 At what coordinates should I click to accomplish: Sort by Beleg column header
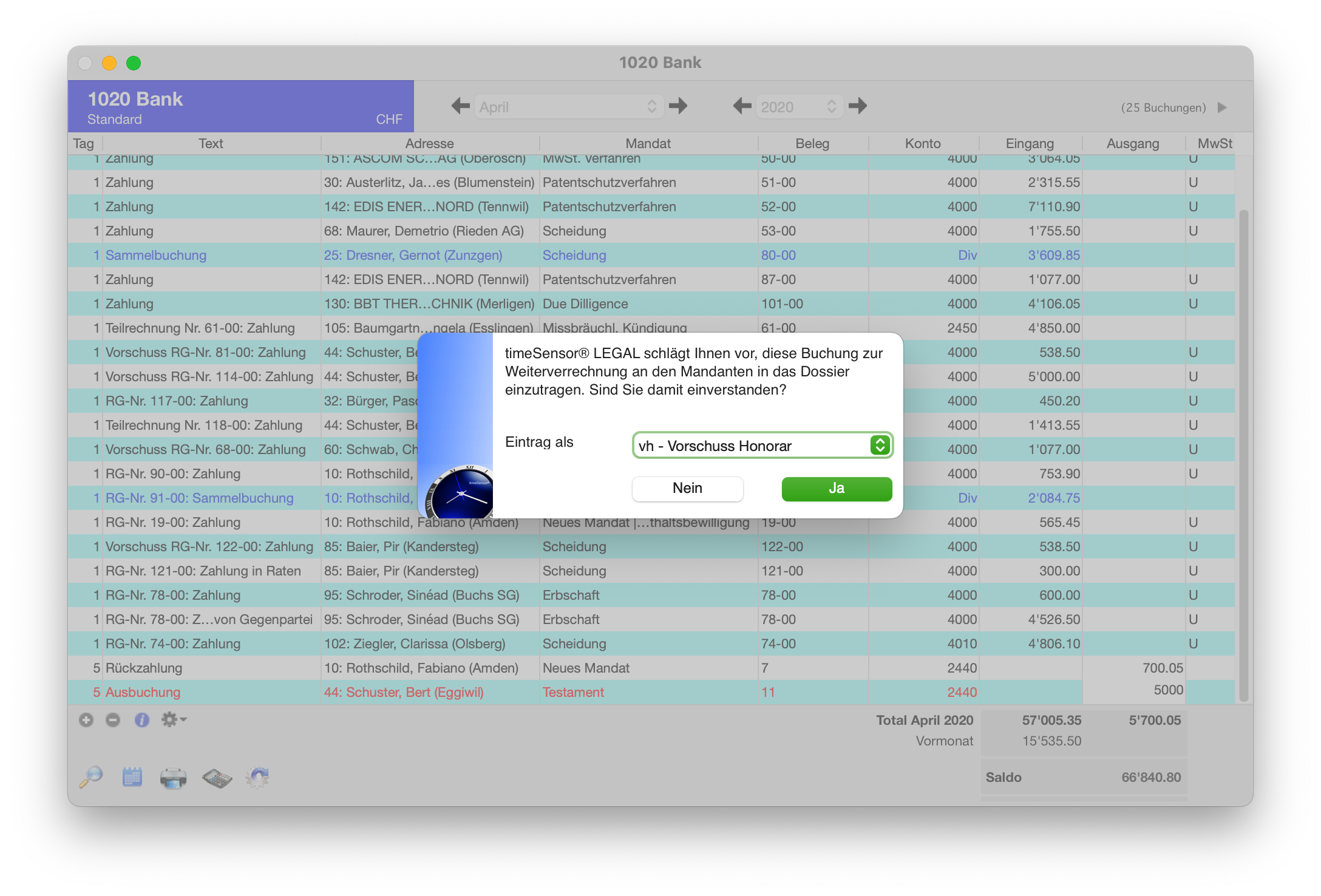812,143
